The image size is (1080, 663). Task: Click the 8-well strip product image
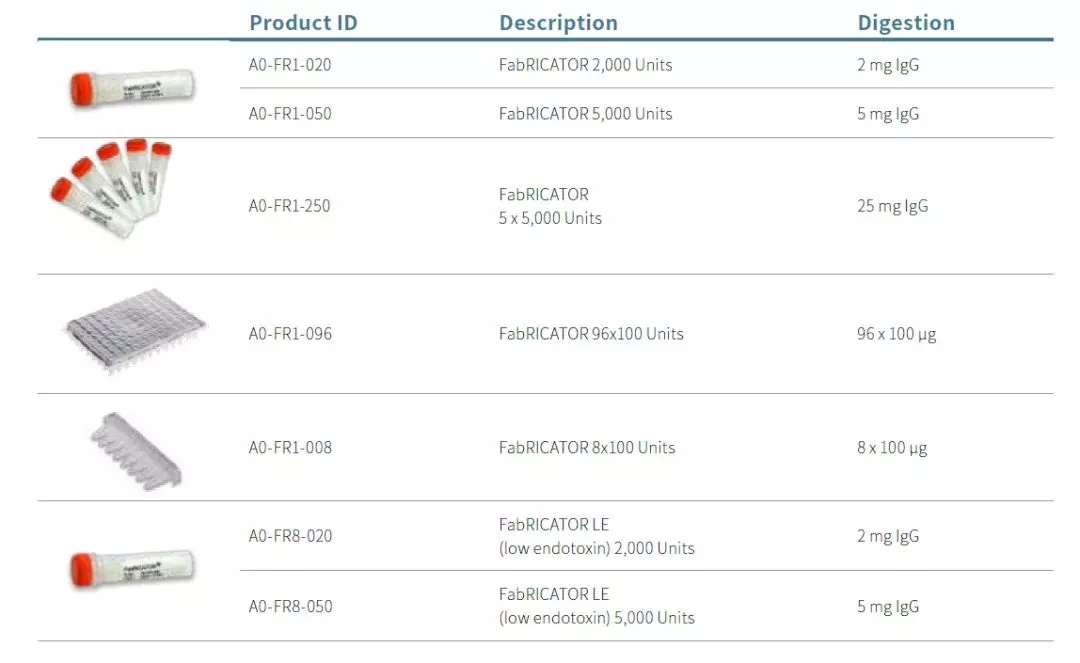(x=136, y=449)
